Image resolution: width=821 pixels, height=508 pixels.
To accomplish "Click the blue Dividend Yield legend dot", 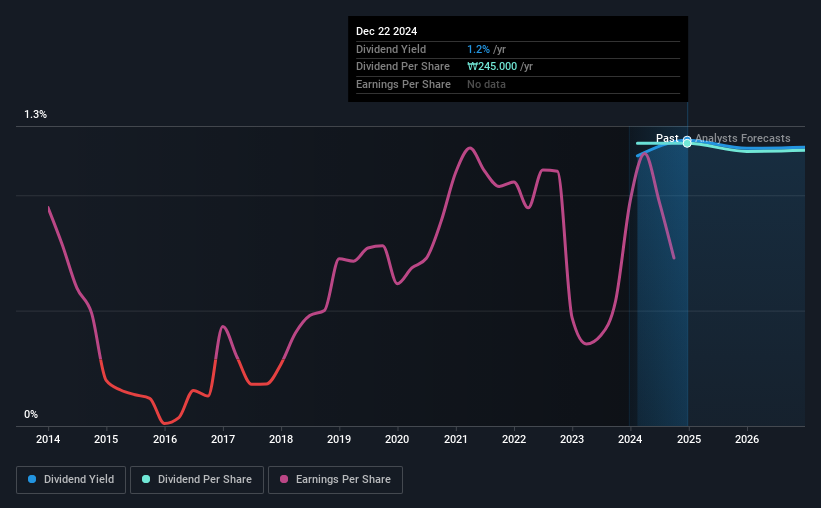I will (32, 479).
